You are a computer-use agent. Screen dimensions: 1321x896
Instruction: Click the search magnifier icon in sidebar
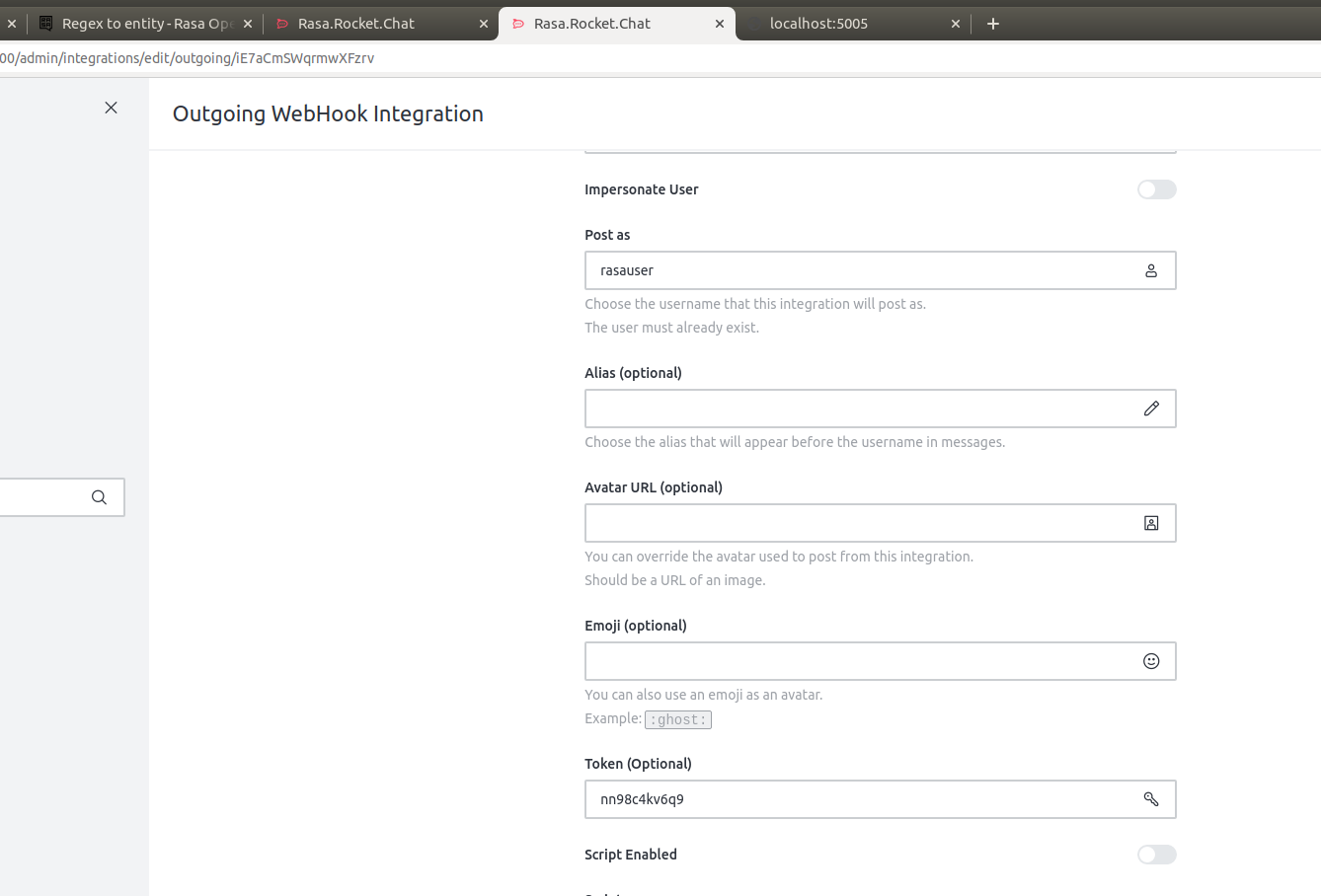(99, 497)
